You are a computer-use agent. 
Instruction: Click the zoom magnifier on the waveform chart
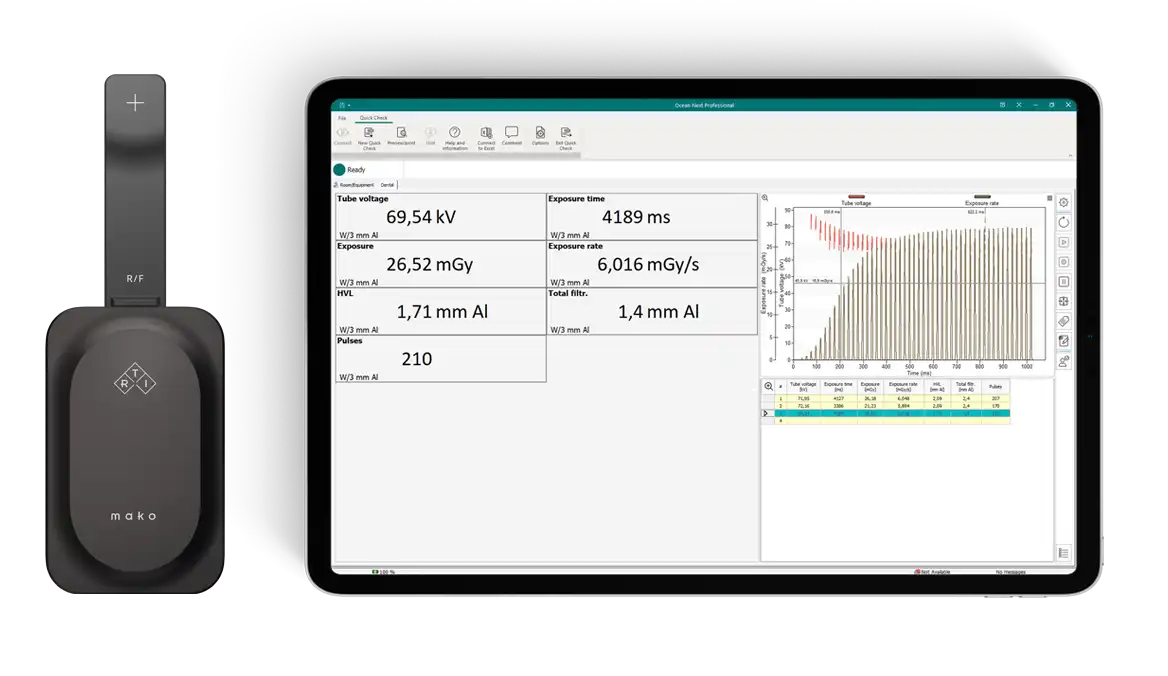pyautogui.click(x=766, y=198)
